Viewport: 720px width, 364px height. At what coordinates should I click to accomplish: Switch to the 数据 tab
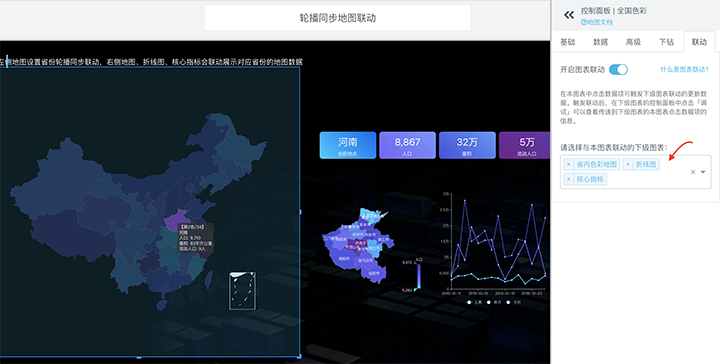coord(600,42)
